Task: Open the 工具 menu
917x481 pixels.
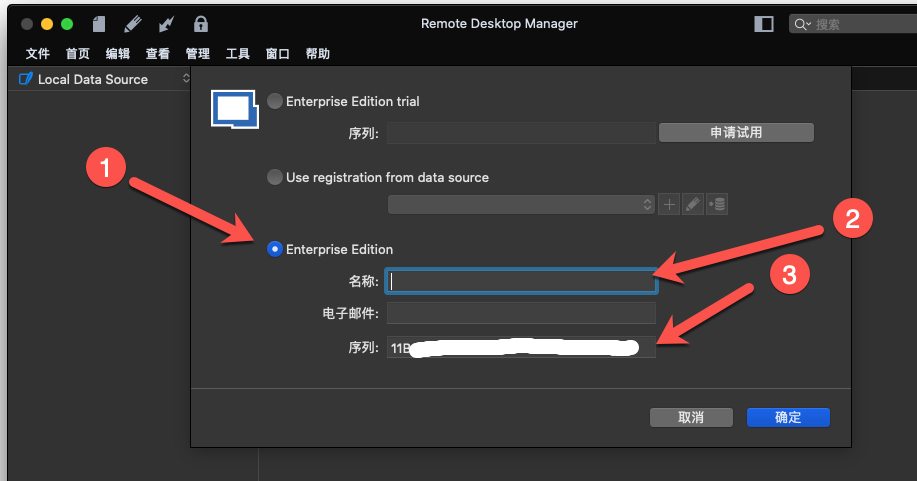Action: [237, 54]
